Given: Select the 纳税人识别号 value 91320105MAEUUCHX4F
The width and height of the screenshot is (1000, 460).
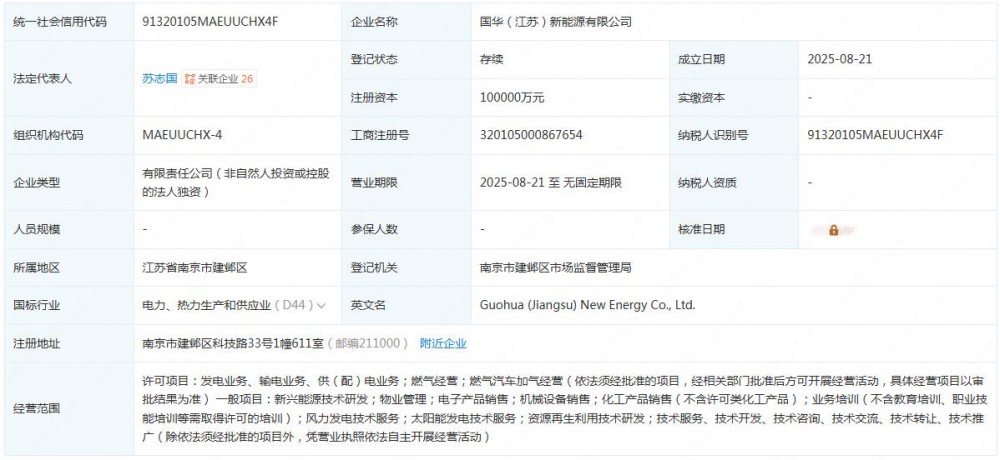Looking at the screenshot, I should coord(875,135).
